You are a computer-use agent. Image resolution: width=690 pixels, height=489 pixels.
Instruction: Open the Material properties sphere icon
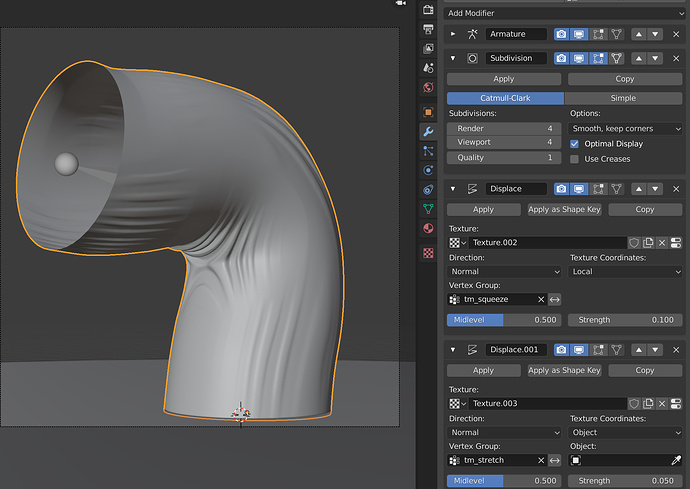(428, 228)
